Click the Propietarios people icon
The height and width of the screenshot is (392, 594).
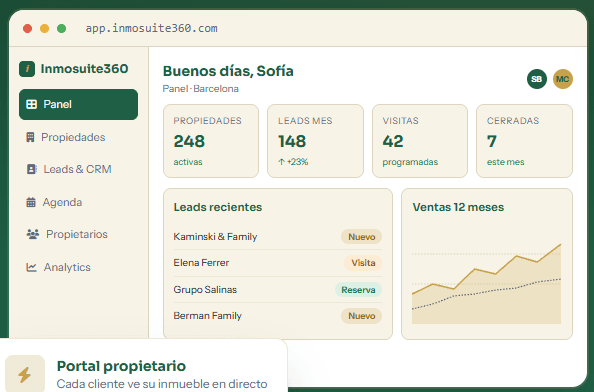33,234
